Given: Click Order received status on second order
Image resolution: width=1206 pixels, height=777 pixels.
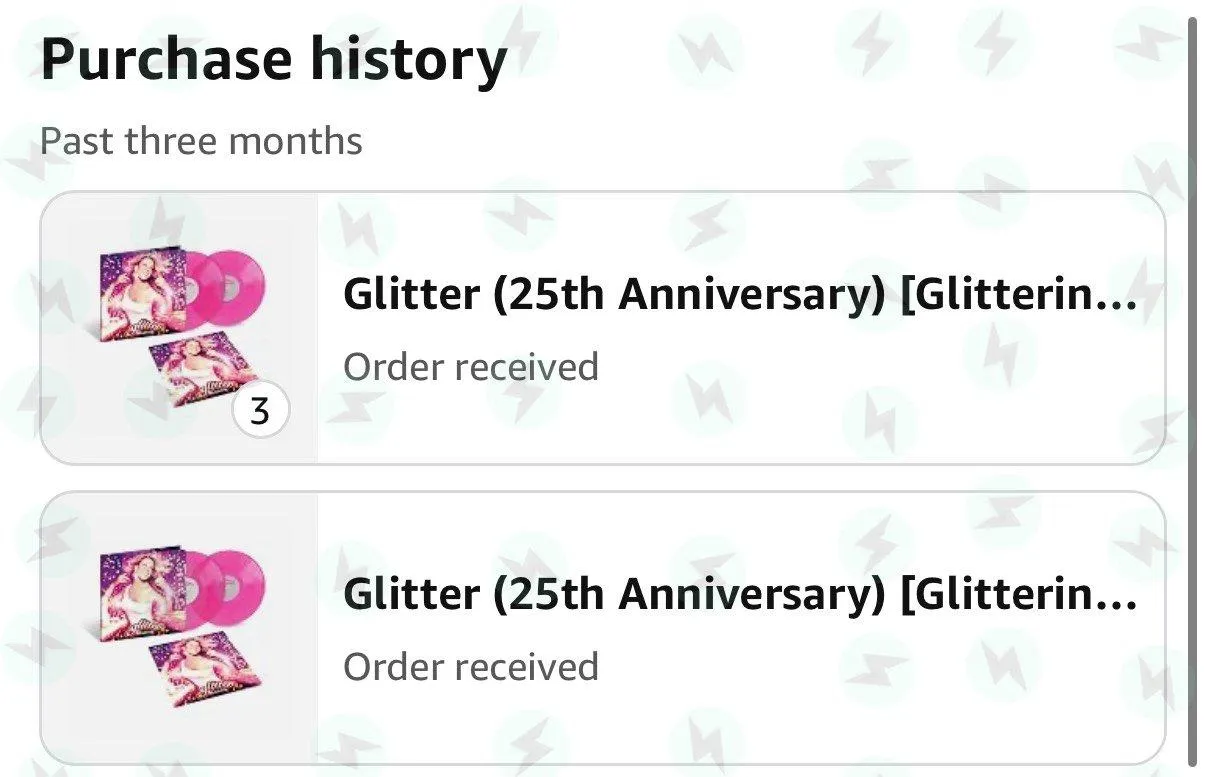Looking at the screenshot, I should coord(471,667).
